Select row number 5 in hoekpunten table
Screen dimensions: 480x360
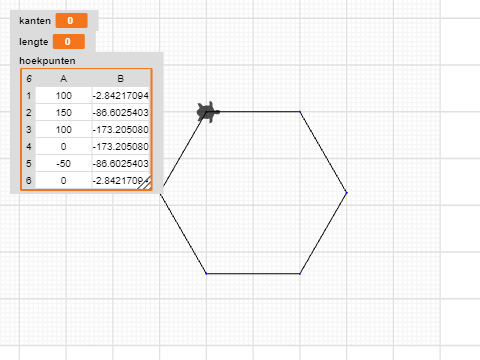click(x=29, y=164)
